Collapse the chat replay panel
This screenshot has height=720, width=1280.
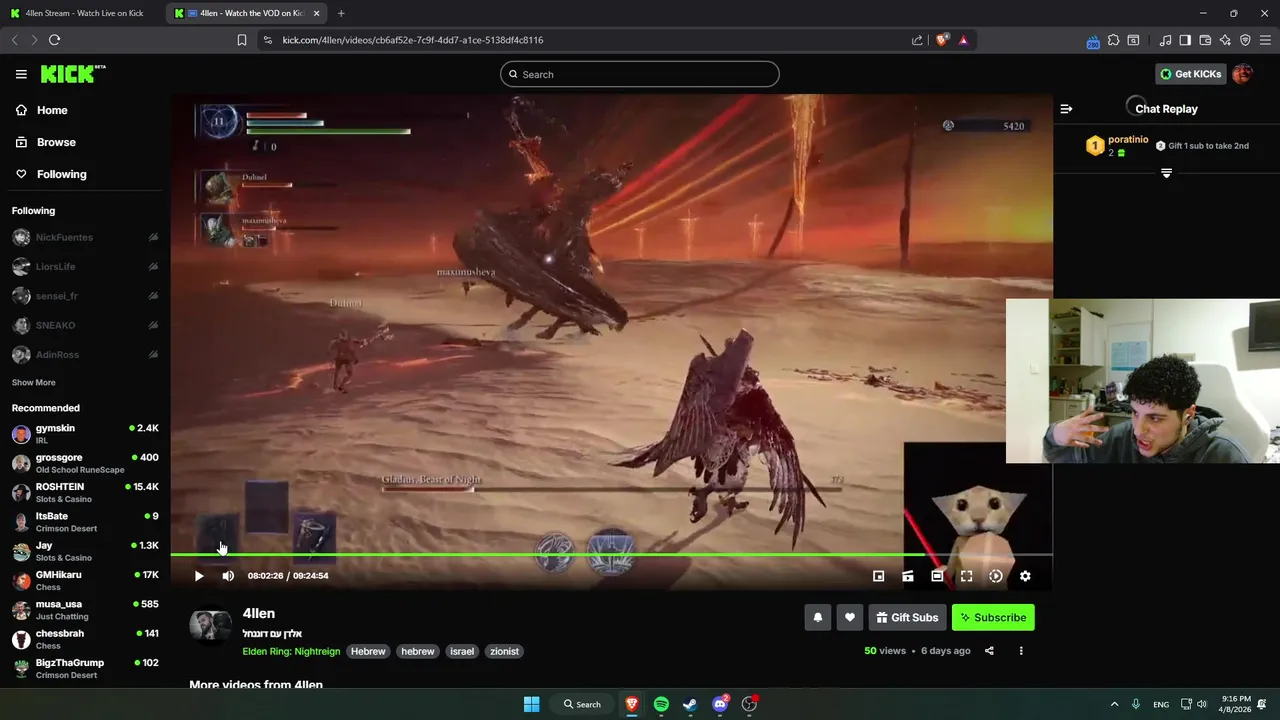pos(1066,109)
